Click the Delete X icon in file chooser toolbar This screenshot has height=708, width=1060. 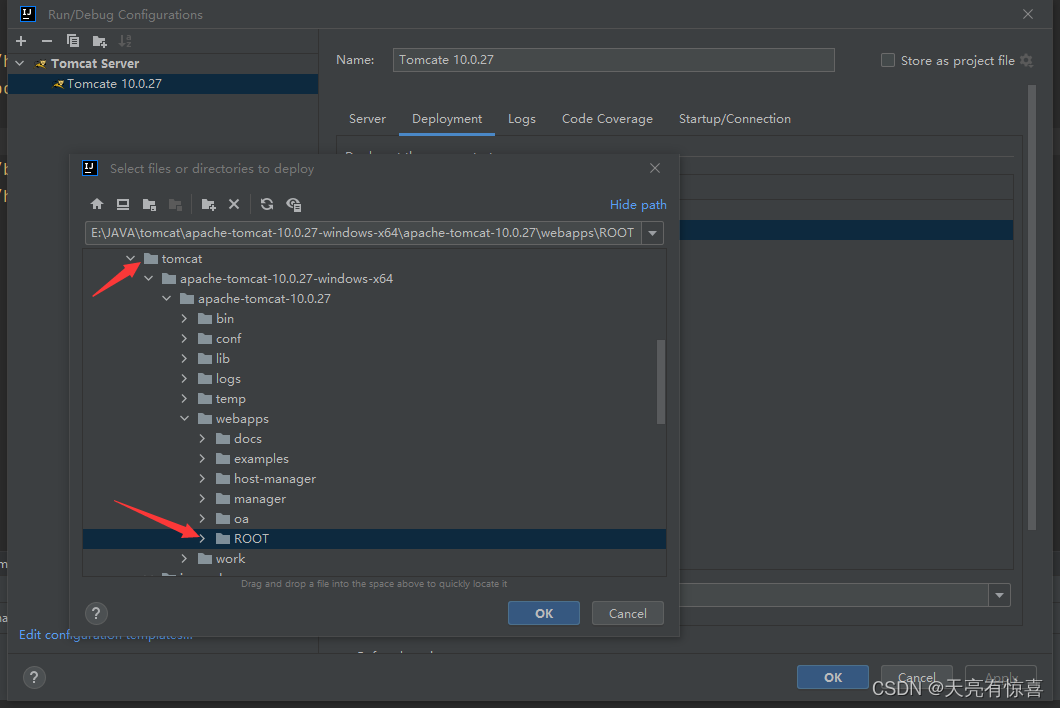pyautogui.click(x=234, y=204)
